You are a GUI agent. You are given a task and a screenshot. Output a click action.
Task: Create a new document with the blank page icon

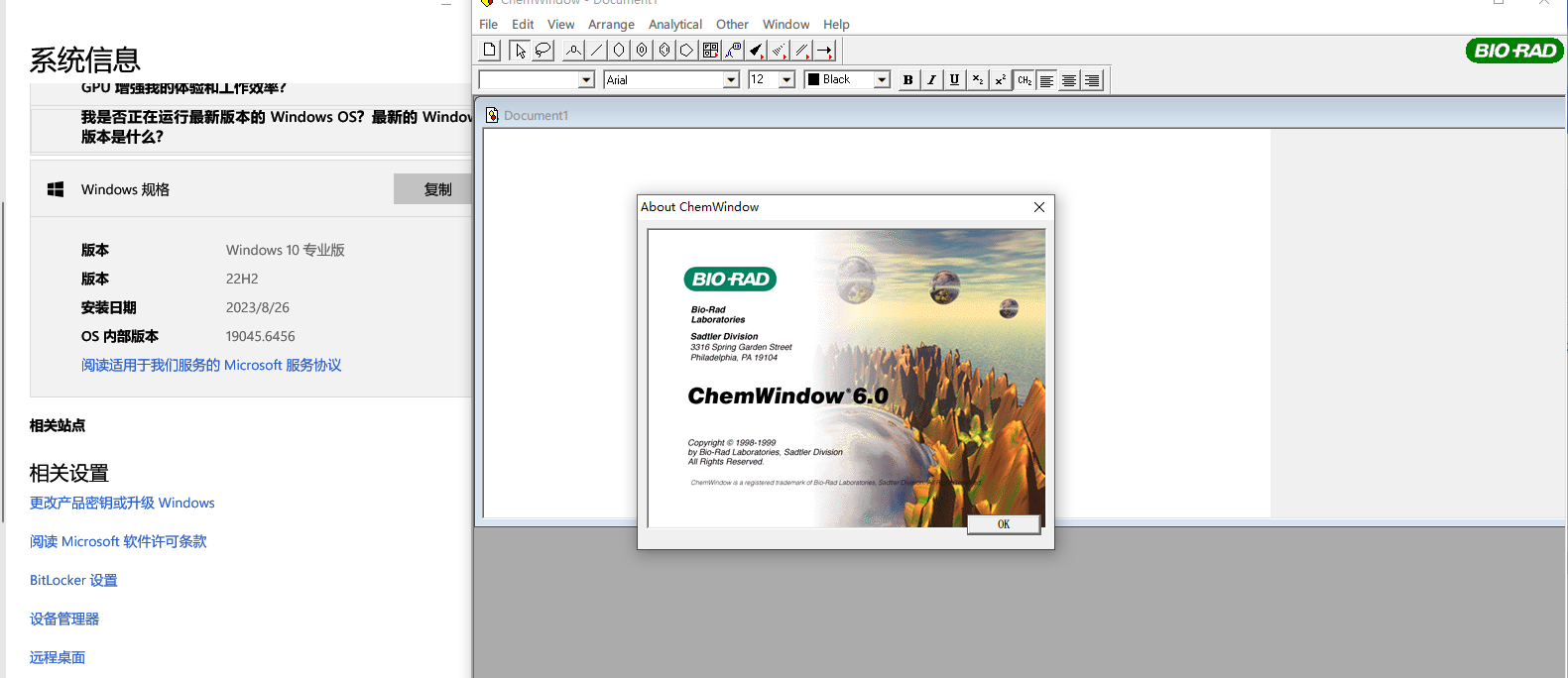point(490,51)
